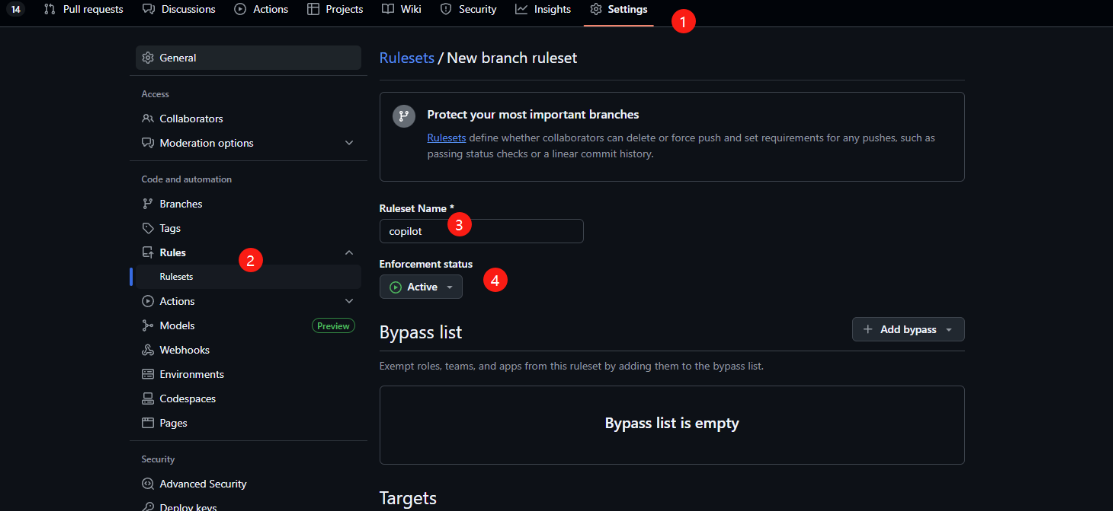
Task: Click the Codespaces icon in the sidebar
Action: tap(148, 399)
